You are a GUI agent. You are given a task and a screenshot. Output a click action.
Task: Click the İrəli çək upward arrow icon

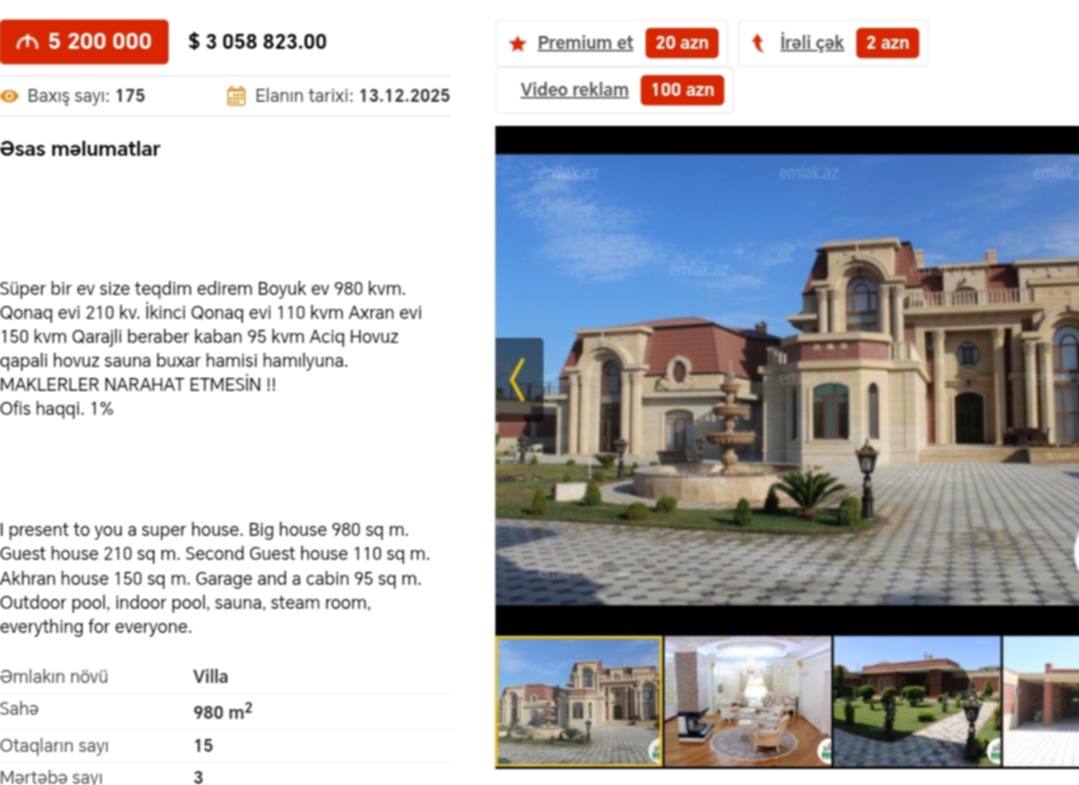click(x=758, y=43)
